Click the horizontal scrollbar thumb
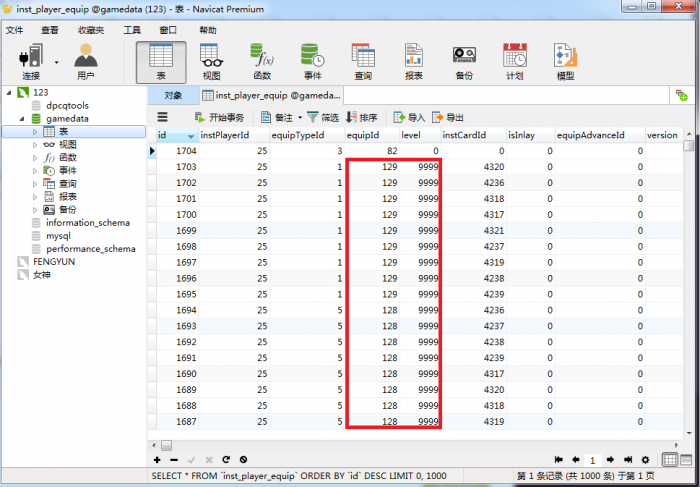Viewport: 700px width, 487px height. point(167,445)
